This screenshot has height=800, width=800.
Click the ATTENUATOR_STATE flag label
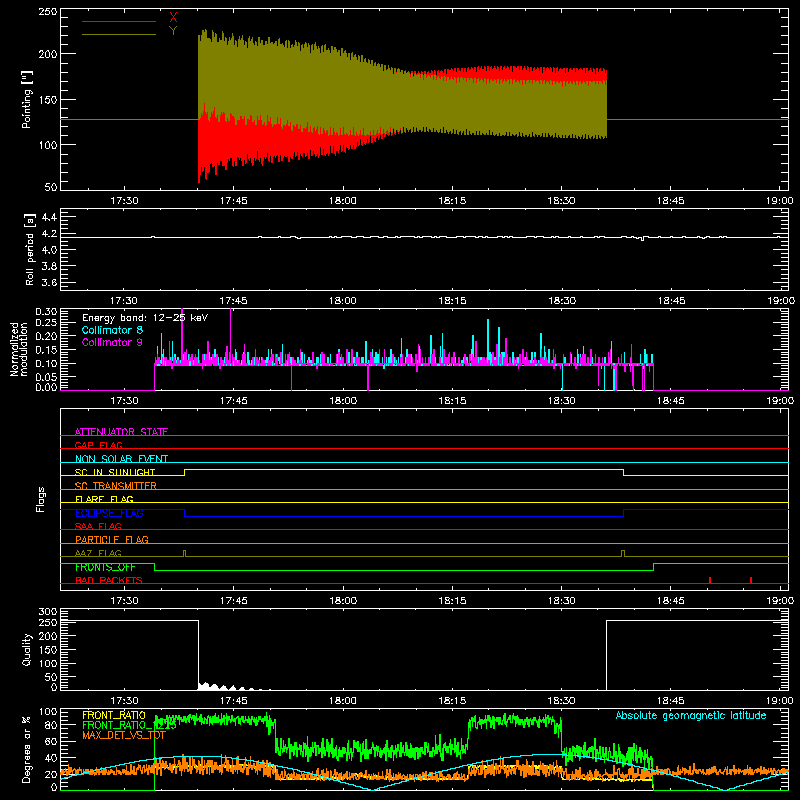point(121,432)
